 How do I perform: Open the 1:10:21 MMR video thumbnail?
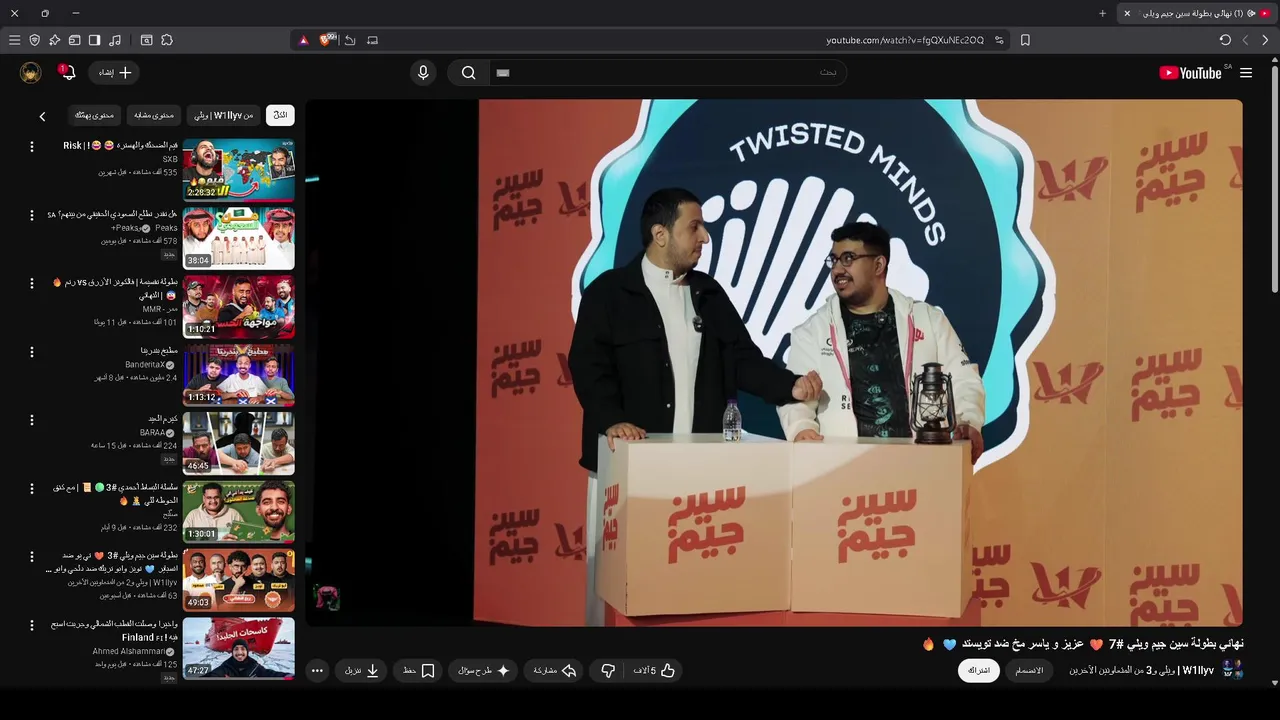pos(239,306)
